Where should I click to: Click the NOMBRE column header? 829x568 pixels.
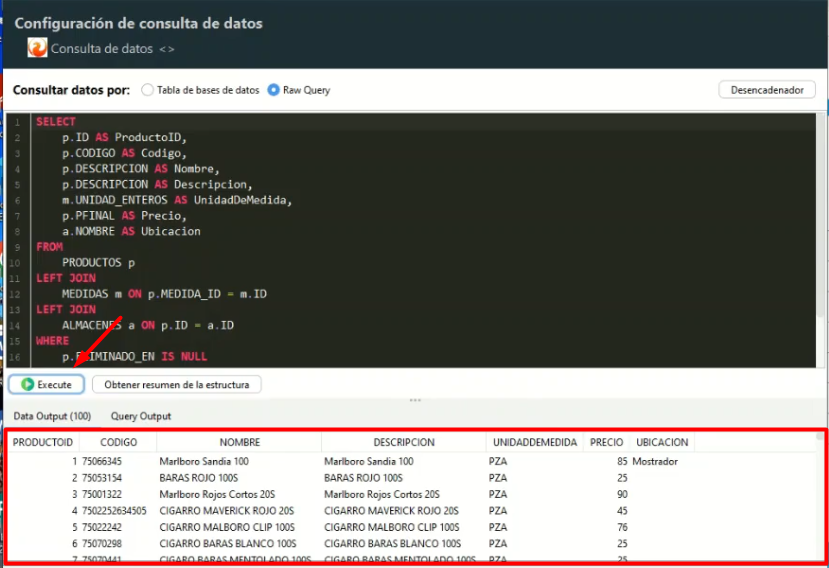pyautogui.click(x=239, y=442)
